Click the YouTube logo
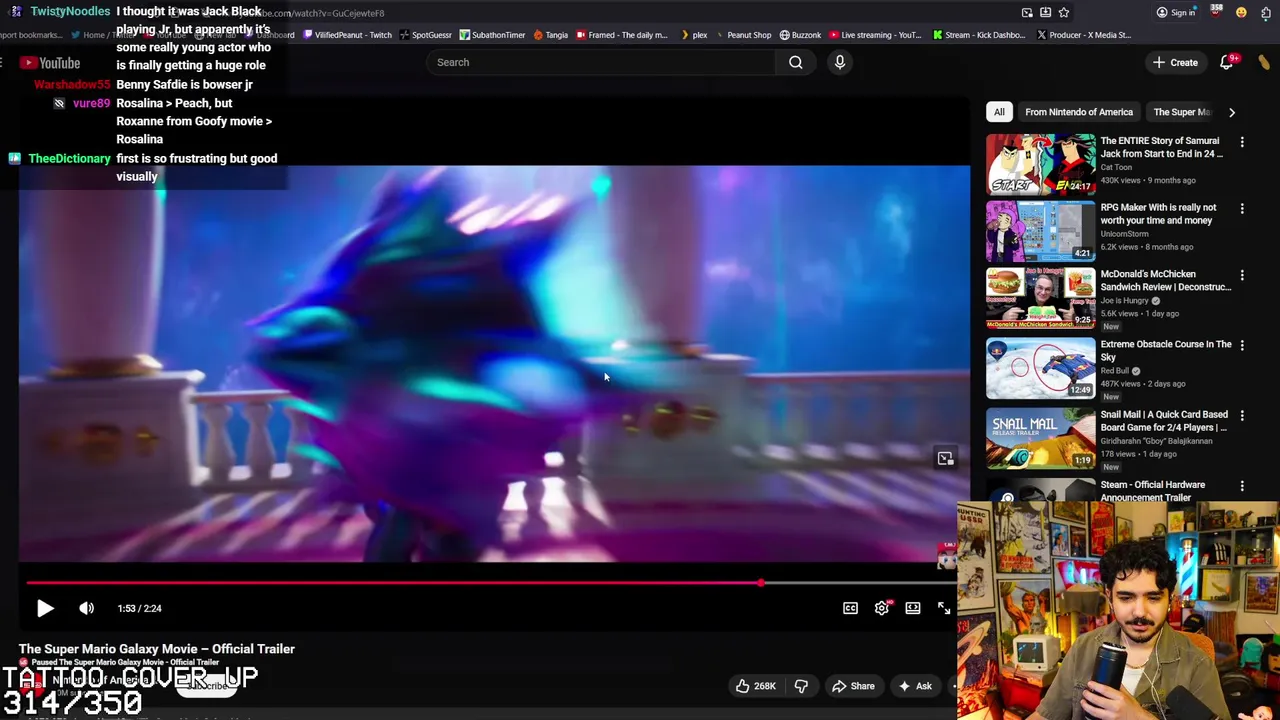 click(x=50, y=63)
